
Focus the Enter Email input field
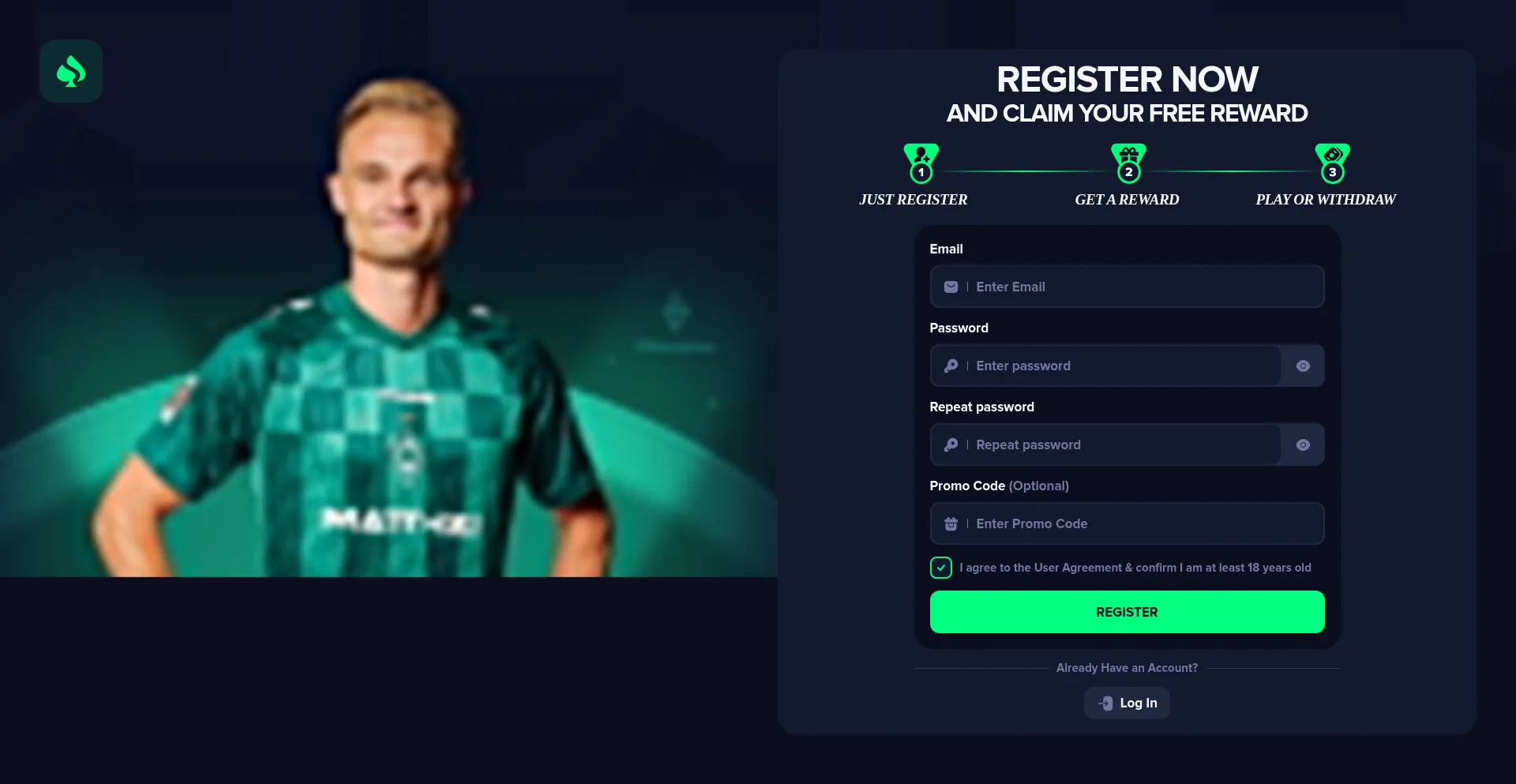pyautogui.click(x=1127, y=287)
